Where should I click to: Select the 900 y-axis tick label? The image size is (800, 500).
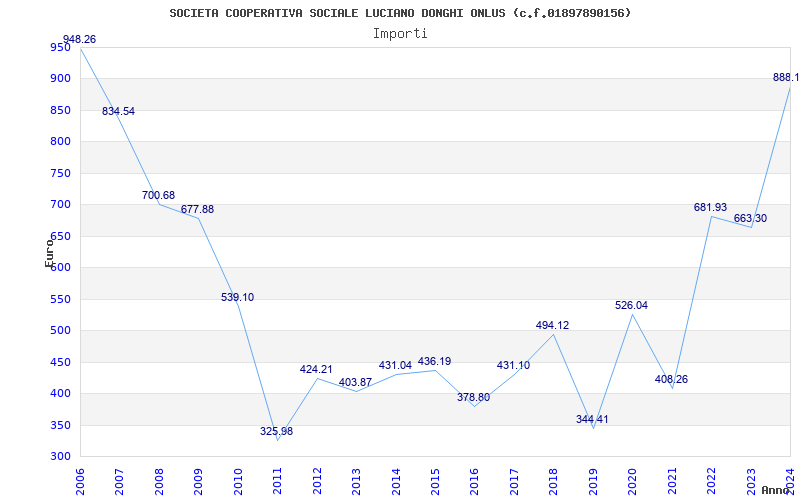click(60, 79)
